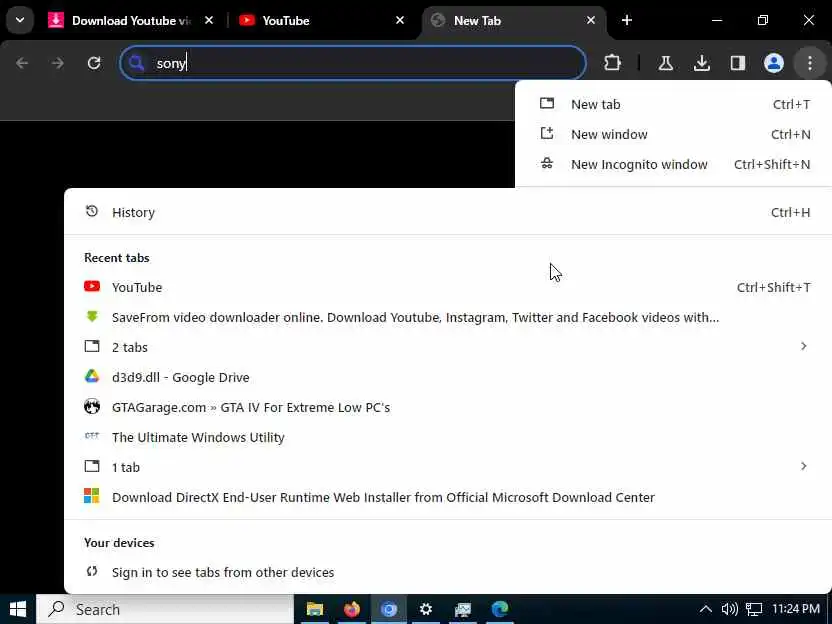Open the Windows Start button

[18, 609]
